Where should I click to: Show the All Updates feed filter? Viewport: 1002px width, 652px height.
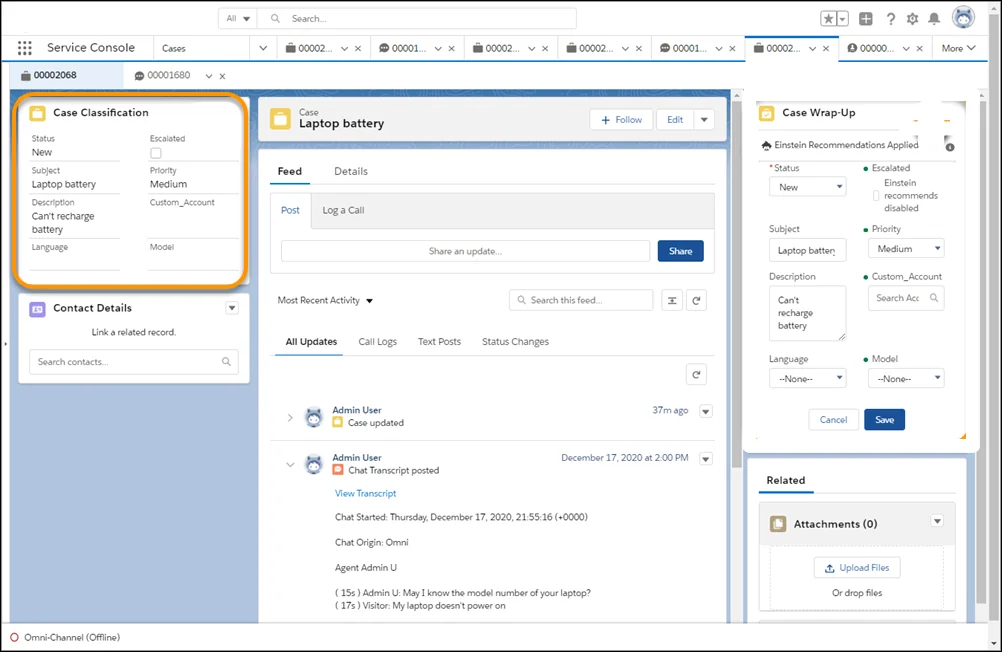click(311, 342)
